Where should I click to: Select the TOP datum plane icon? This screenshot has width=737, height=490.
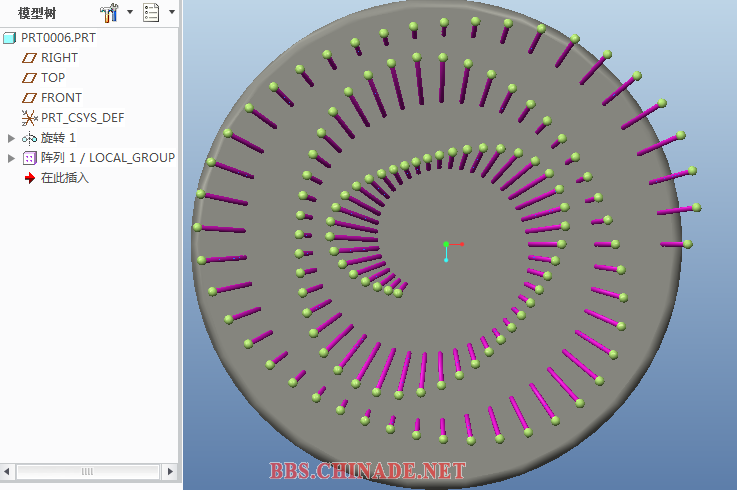point(29,78)
